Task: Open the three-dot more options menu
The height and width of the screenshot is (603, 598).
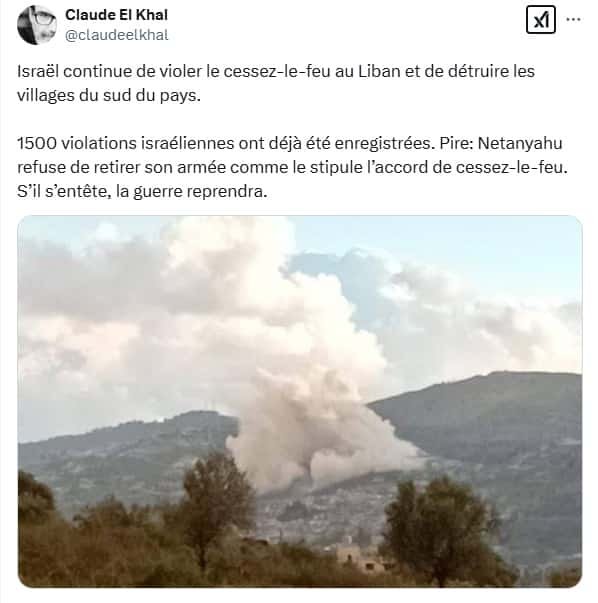Action: (x=573, y=19)
